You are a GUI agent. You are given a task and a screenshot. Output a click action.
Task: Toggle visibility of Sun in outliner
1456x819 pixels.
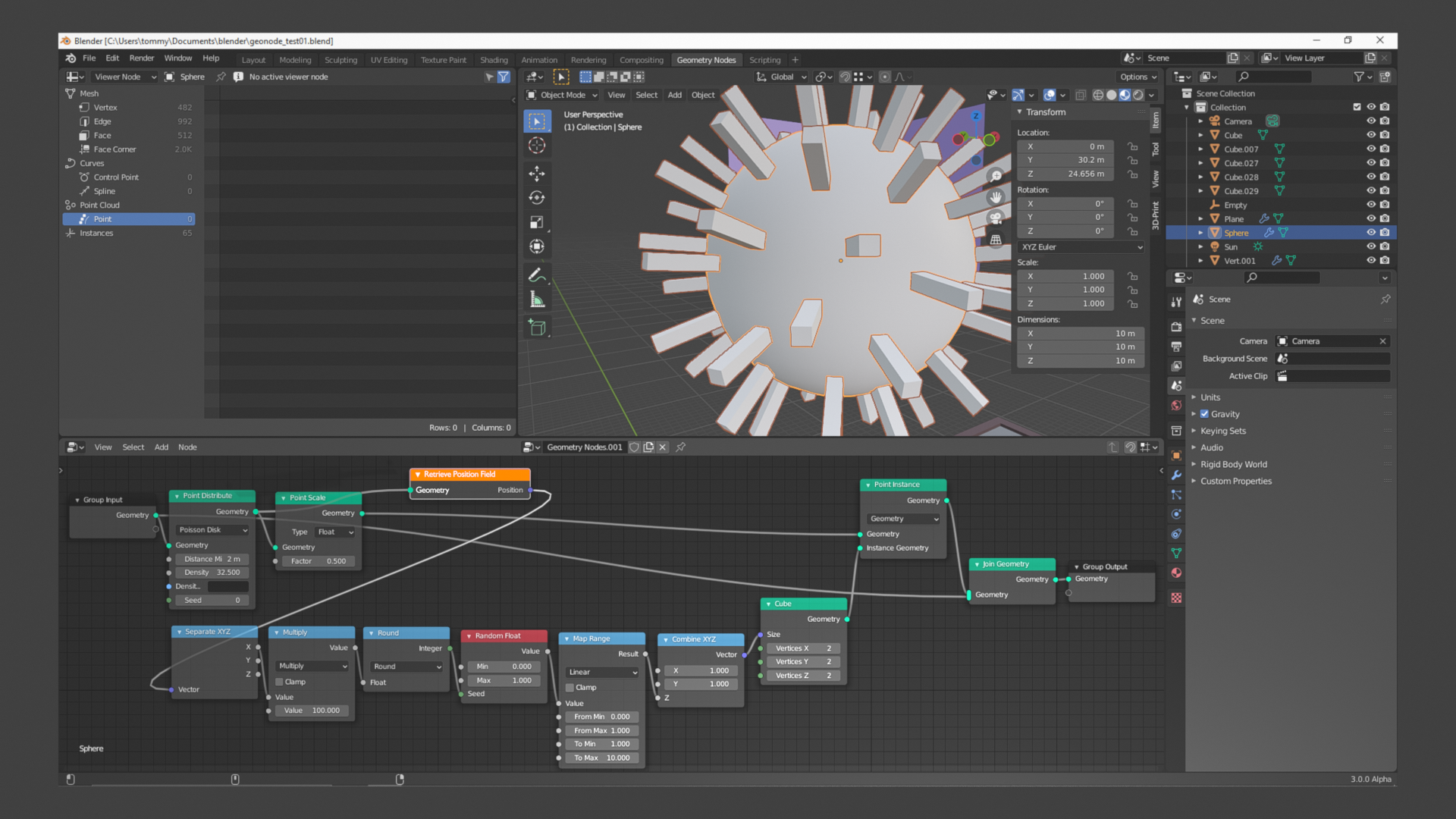tap(1371, 247)
